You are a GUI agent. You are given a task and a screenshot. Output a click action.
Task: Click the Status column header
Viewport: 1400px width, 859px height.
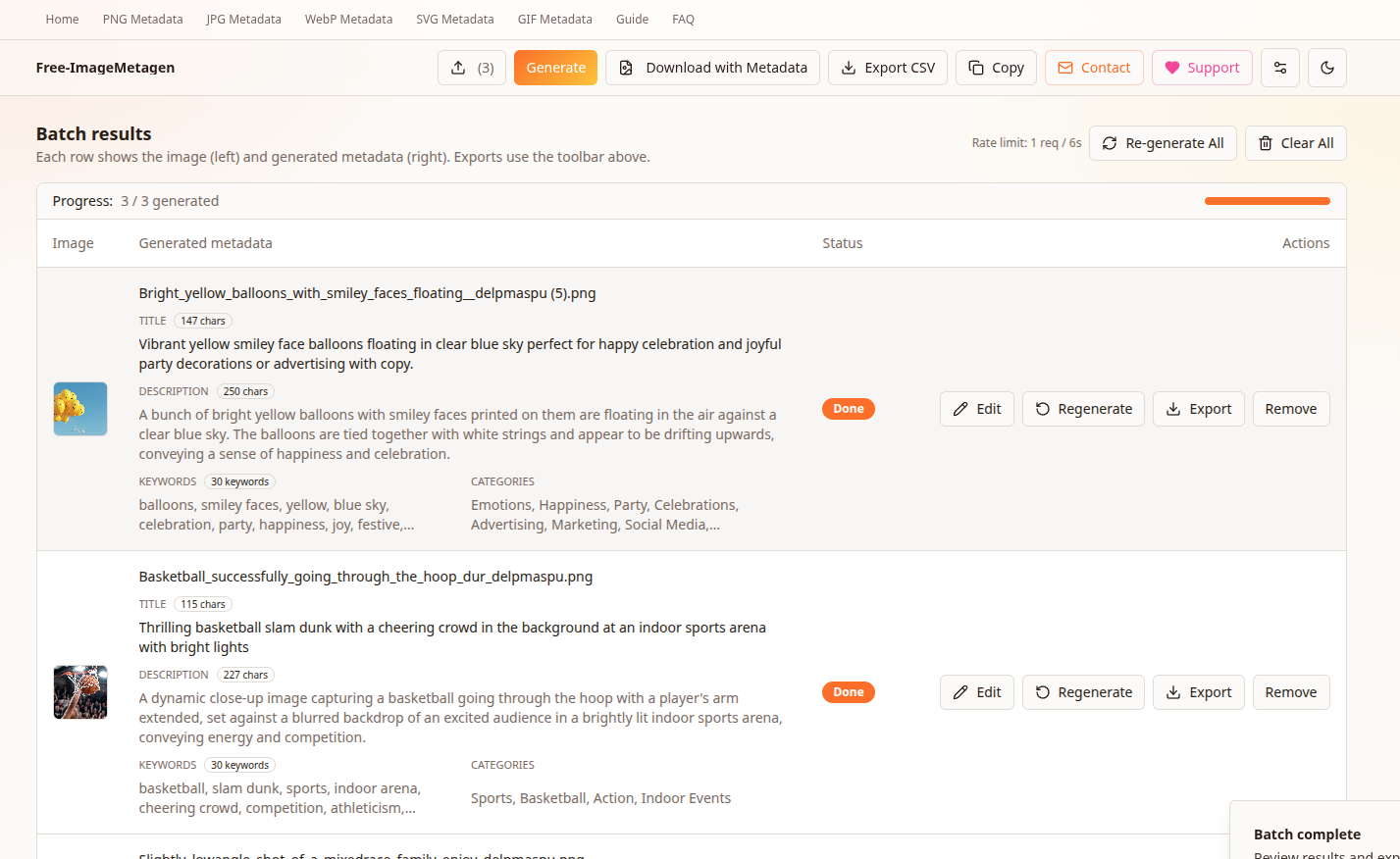[842, 243]
